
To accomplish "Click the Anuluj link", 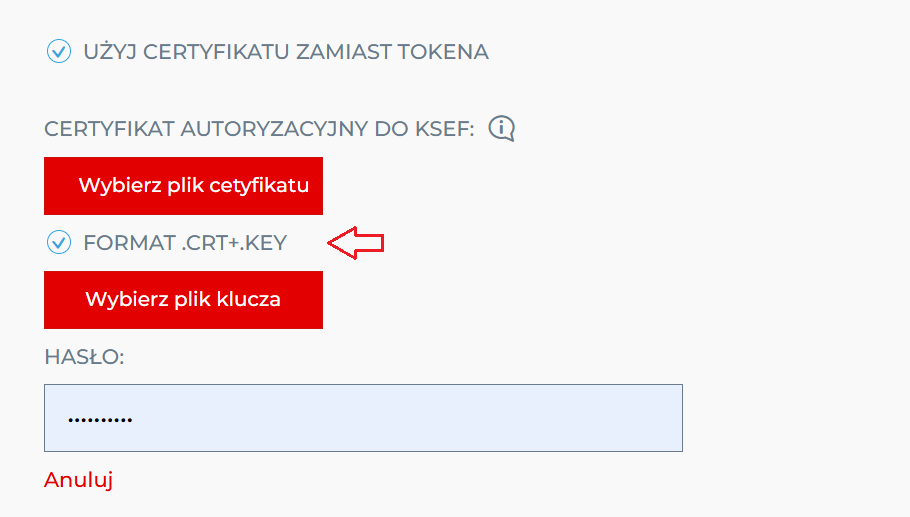I will tap(78, 480).
